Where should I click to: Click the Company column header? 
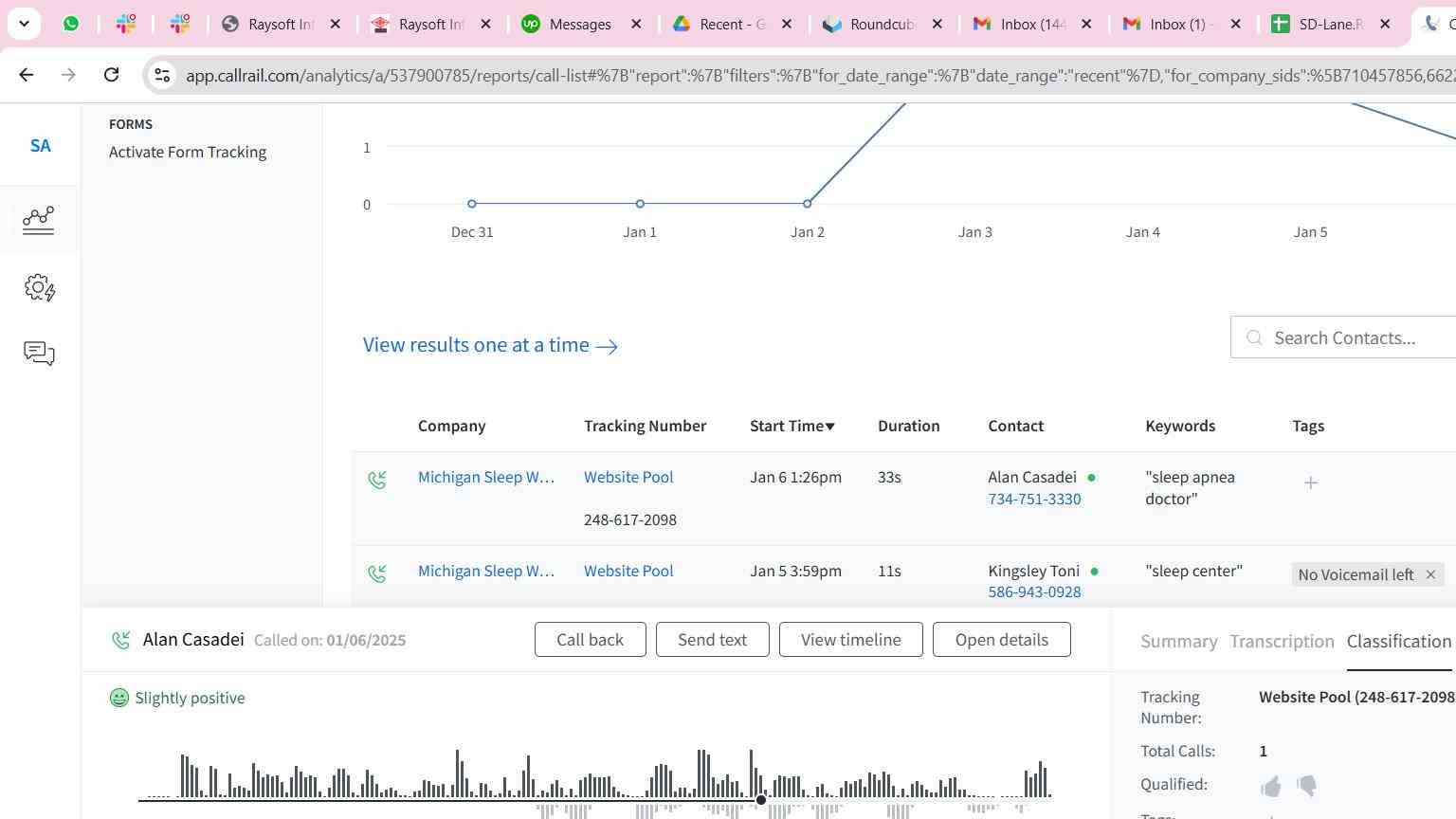point(451,427)
